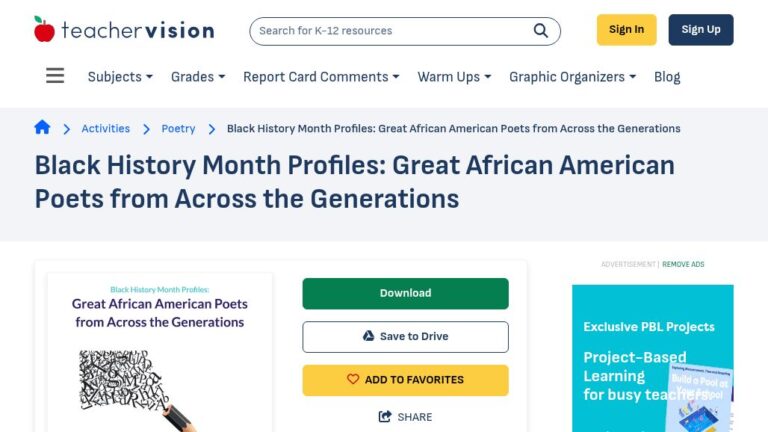Click the Google Drive icon
This screenshot has width=768, height=432.
coord(368,336)
